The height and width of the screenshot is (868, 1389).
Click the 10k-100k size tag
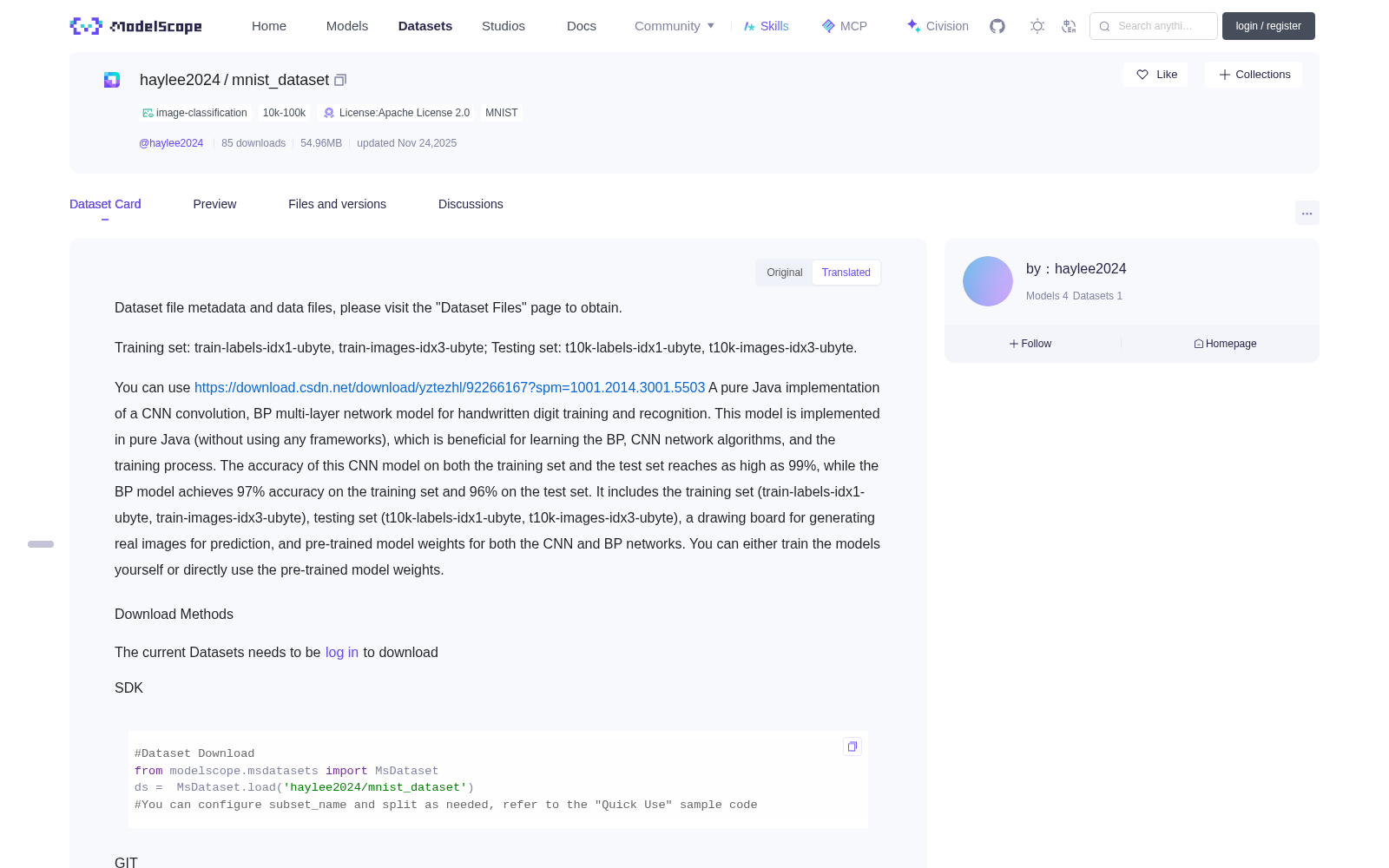click(x=284, y=113)
